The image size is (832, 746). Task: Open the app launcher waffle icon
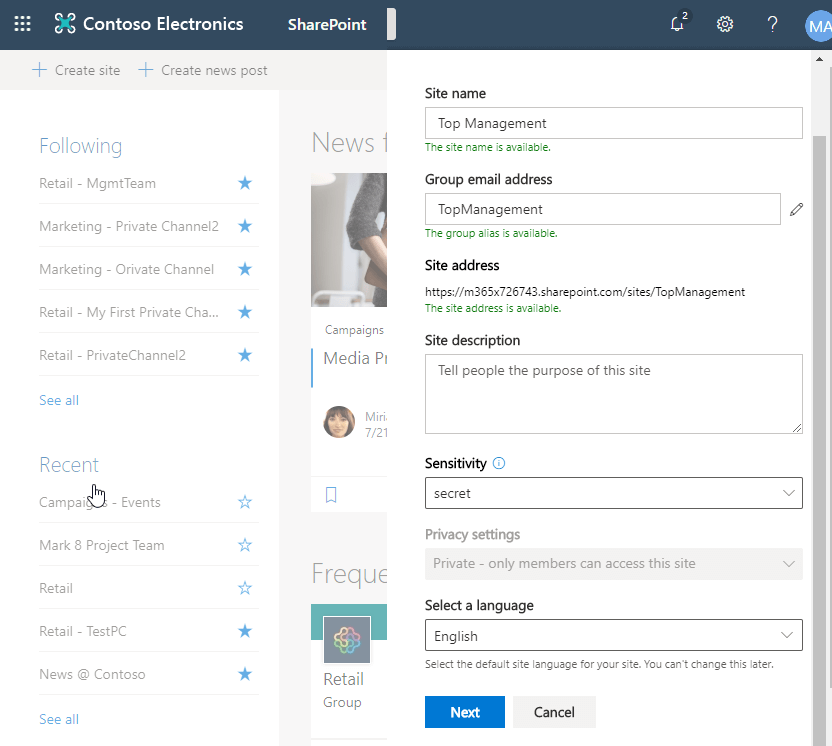click(x=22, y=24)
